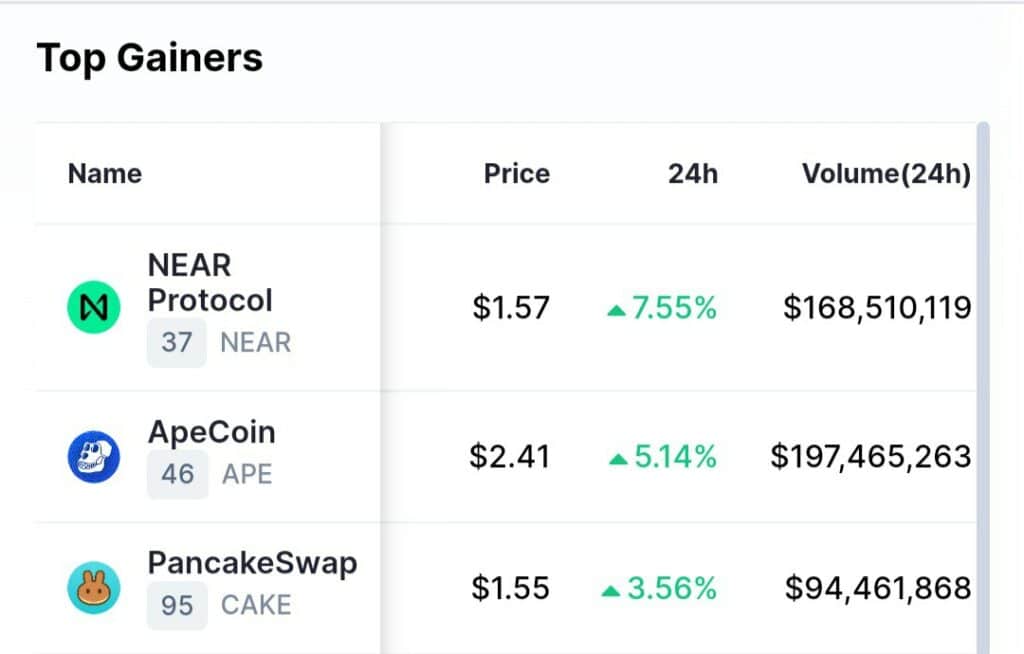1024x654 pixels.
Task: Click the rank badge 37
Action: pos(176,342)
